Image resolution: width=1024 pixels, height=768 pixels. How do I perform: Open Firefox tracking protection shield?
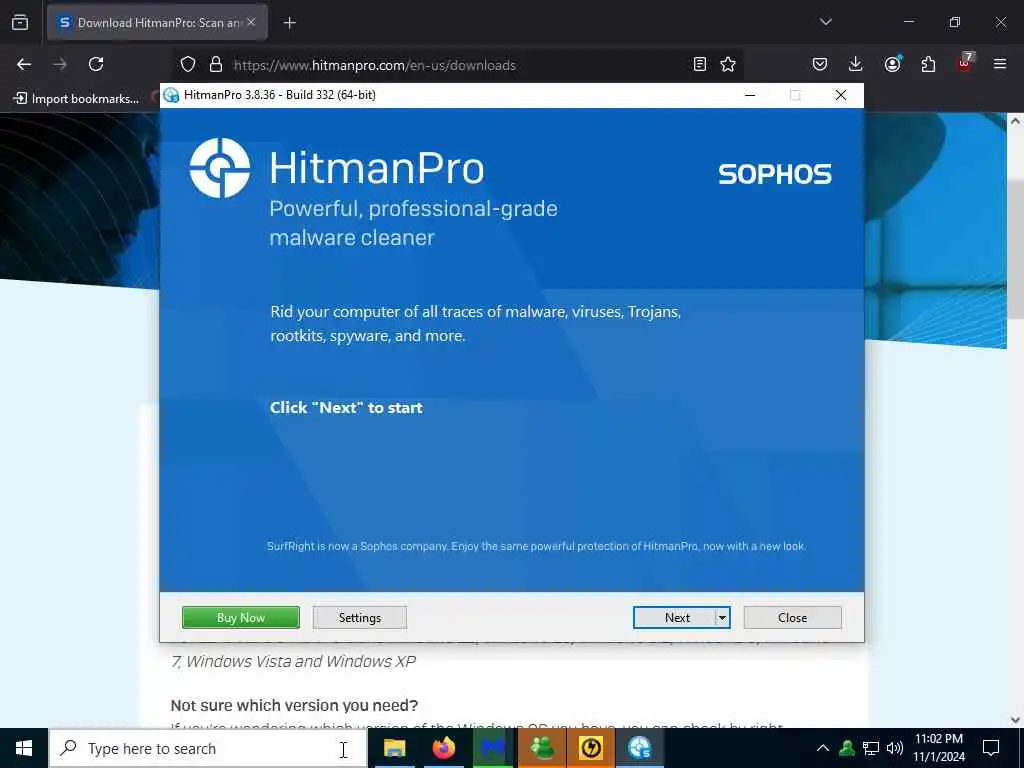188,65
